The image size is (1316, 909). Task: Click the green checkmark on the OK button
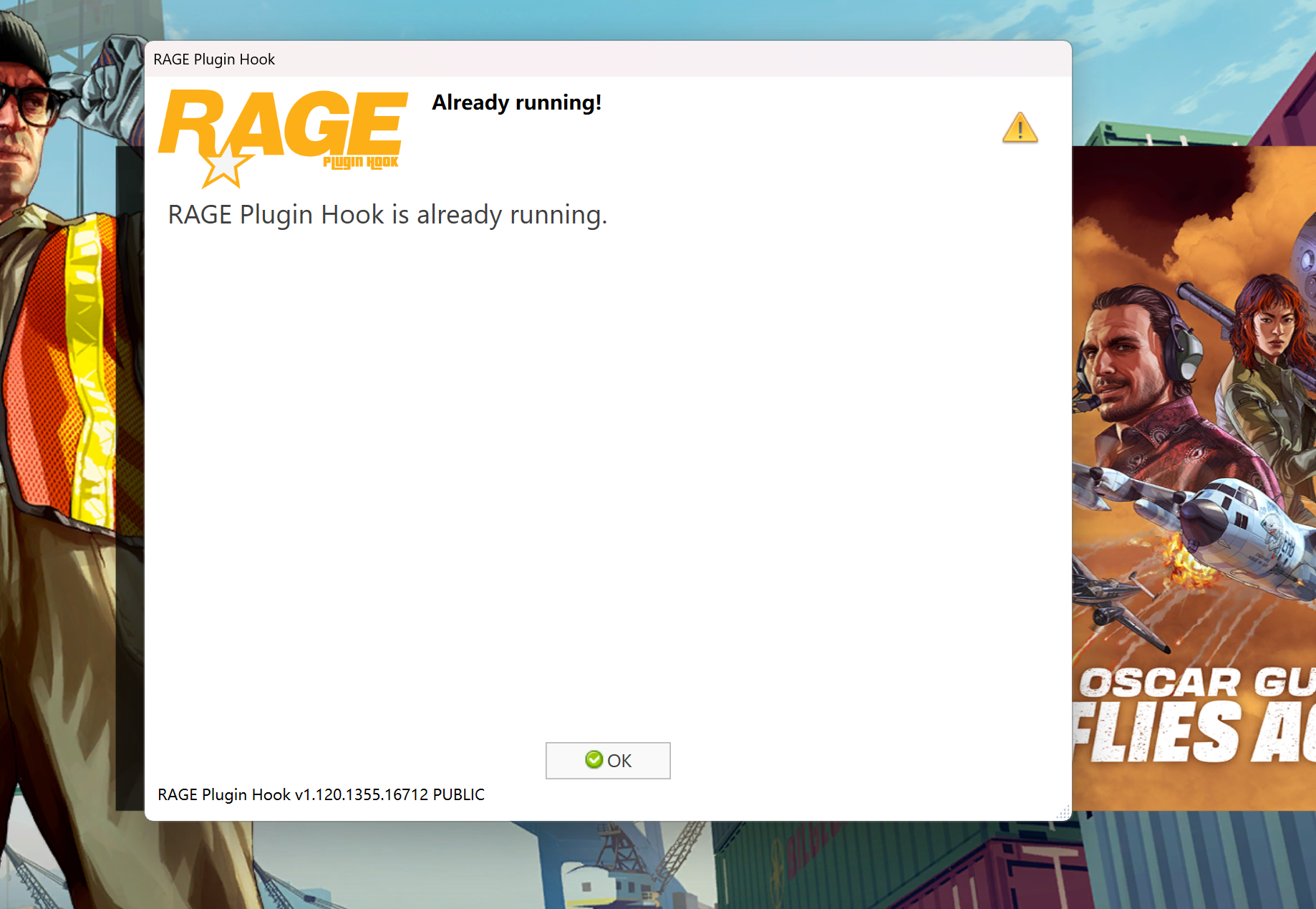[x=594, y=760]
